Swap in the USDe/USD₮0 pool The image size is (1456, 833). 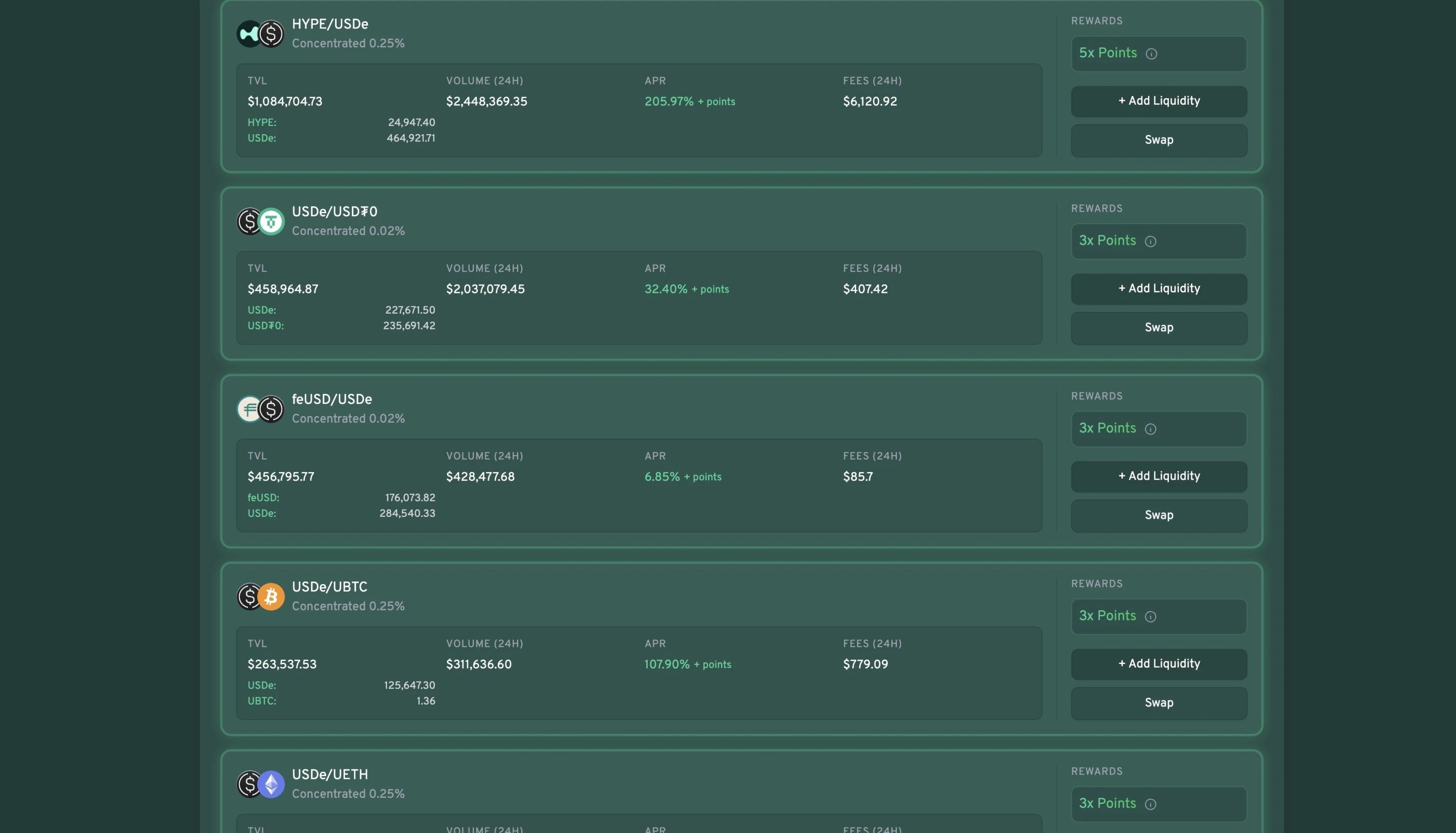(1159, 328)
